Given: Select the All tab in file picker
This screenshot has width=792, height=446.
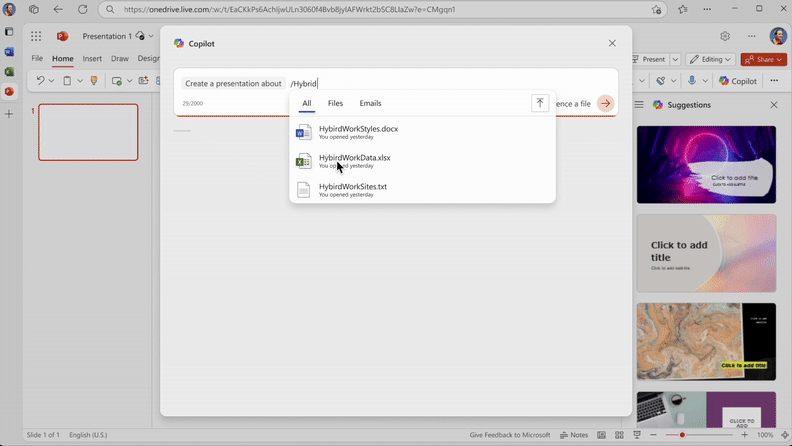Looking at the screenshot, I should pos(307,103).
